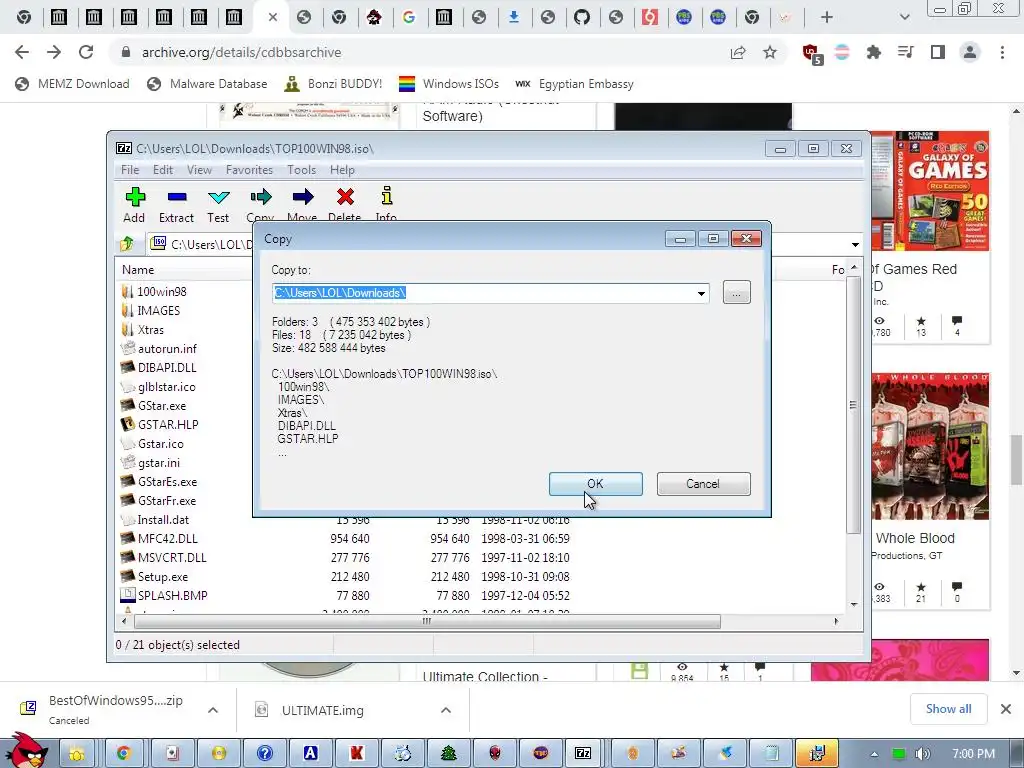Expand options for BestOfWindows95 zip download
Viewport: 1024px width, 768px height.
(213, 710)
